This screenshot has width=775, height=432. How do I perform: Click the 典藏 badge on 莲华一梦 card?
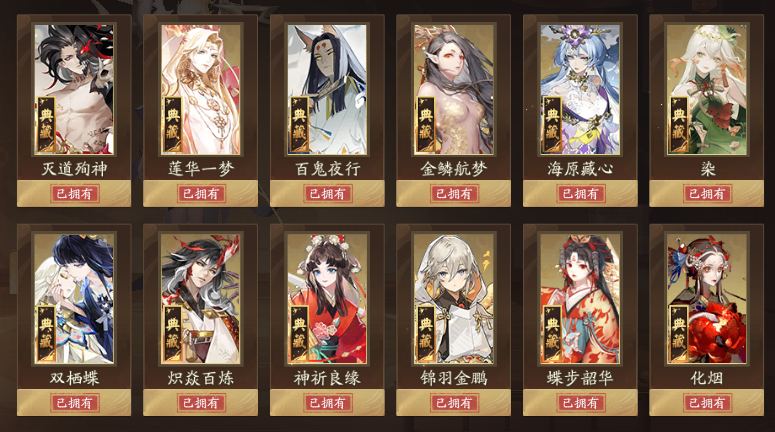click(172, 124)
